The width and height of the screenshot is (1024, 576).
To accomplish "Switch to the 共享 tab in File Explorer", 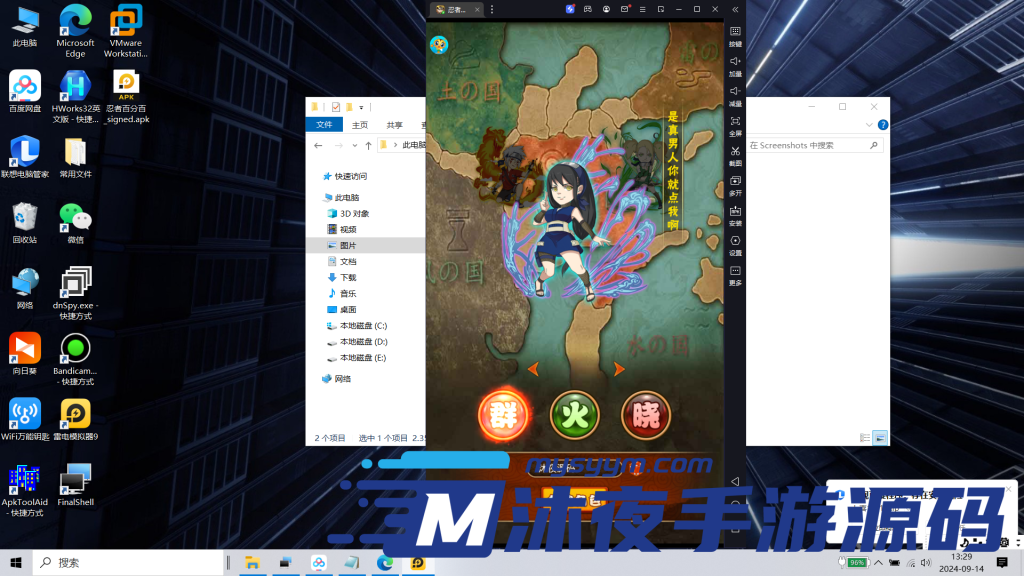I will tap(394, 124).
